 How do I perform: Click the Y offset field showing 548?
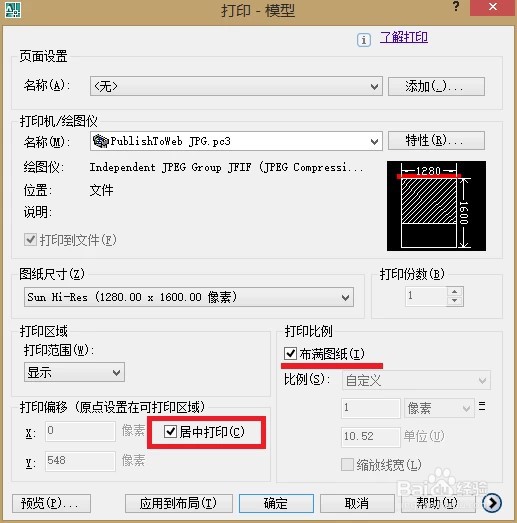80,461
